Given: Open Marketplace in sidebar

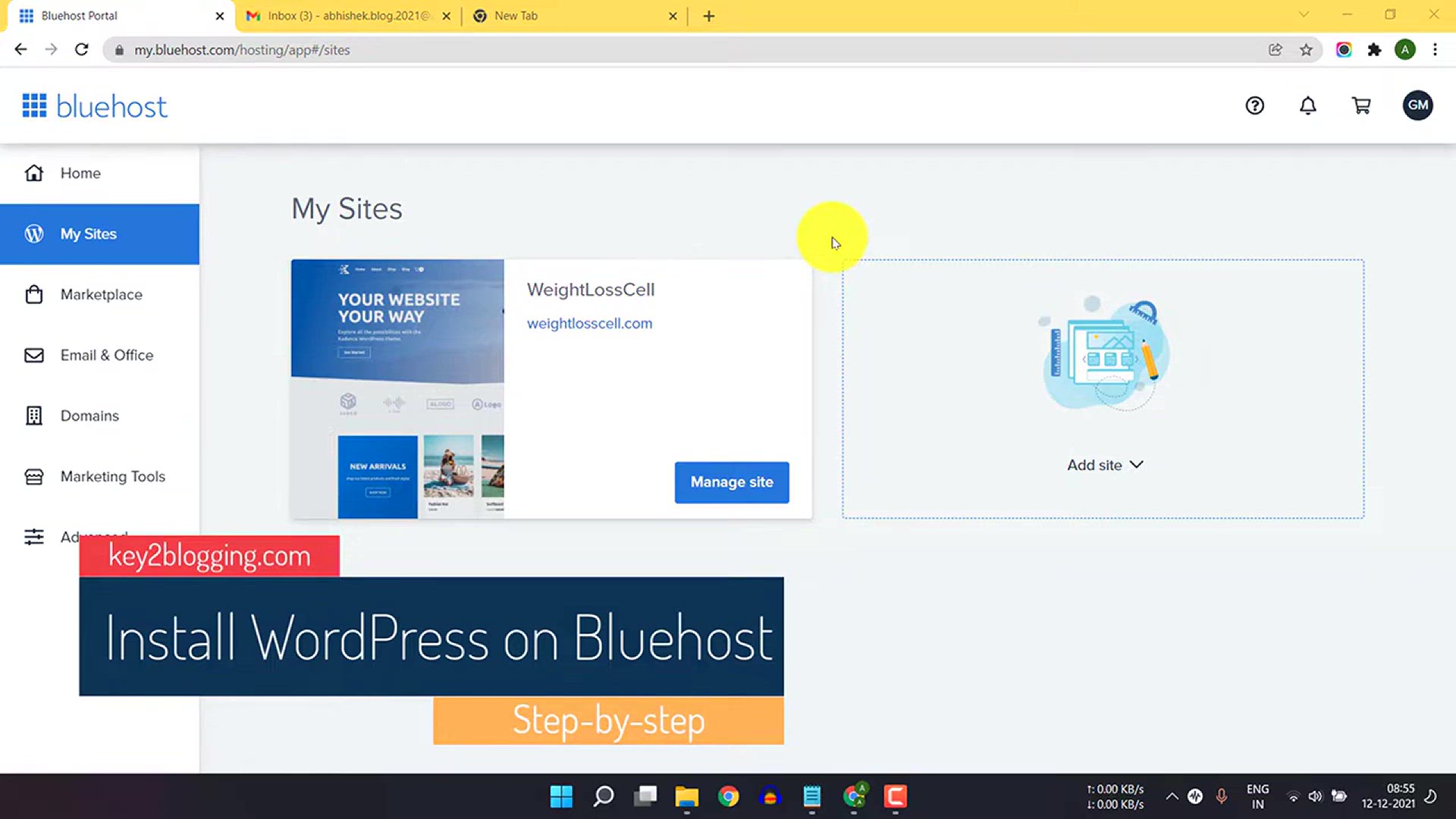Looking at the screenshot, I should pyautogui.click(x=99, y=294).
